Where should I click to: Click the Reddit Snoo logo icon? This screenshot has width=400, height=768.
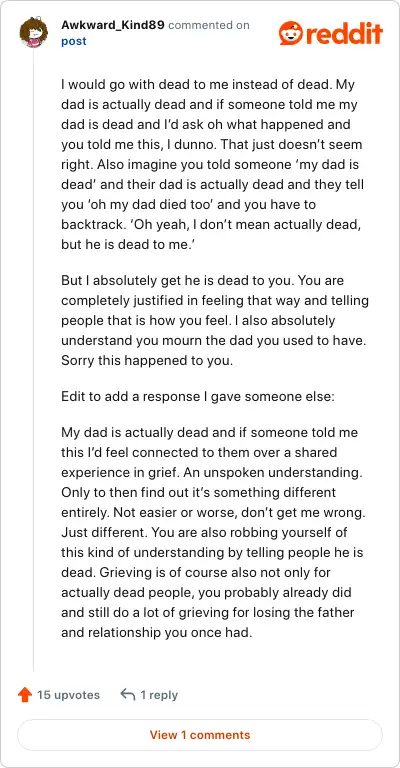coord(291,33)
